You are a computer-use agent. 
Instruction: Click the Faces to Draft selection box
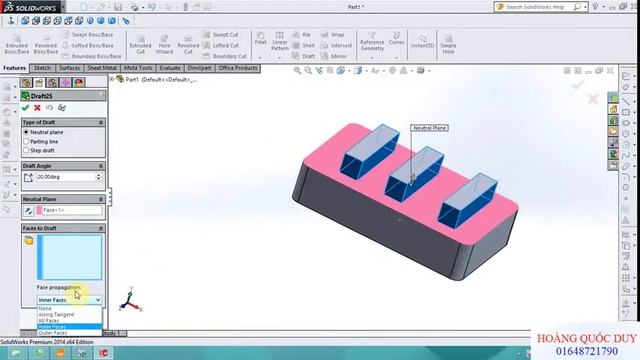click(69, 257)
